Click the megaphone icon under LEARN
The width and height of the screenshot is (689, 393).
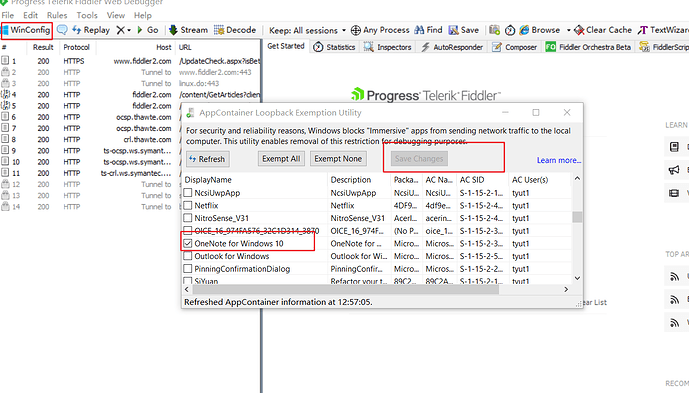point(674,170)
